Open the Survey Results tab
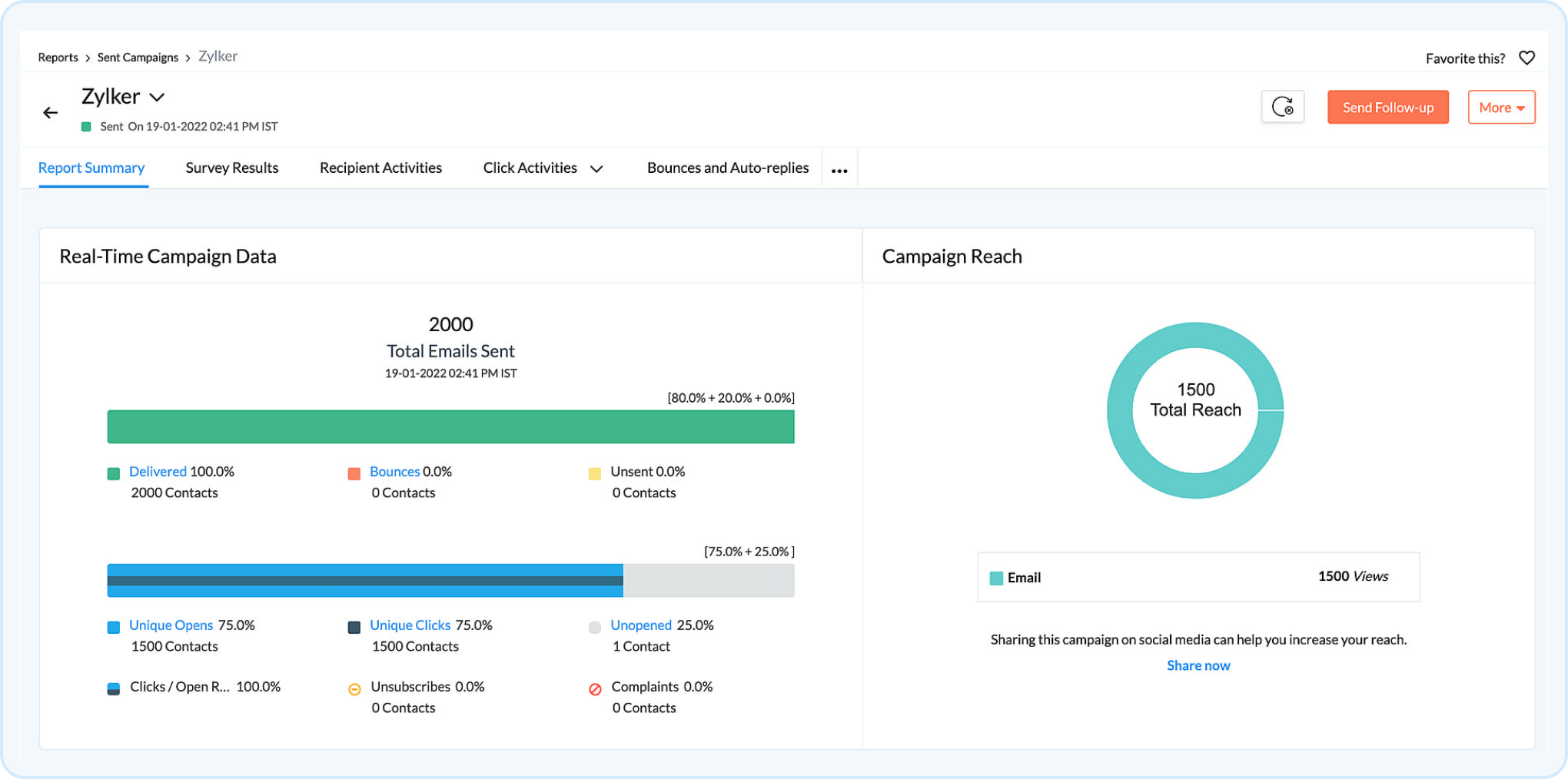The height and width of the screenshot is (779, 1568). (232, 167)
